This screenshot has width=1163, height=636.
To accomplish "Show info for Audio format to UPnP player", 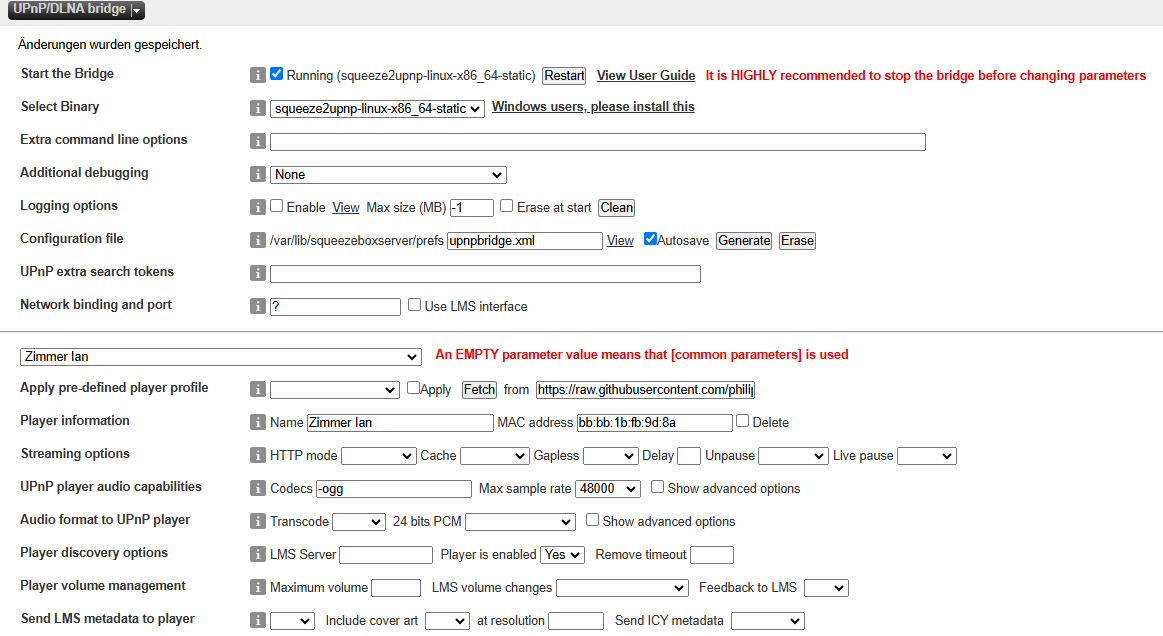I will click(x=257, y=521).
